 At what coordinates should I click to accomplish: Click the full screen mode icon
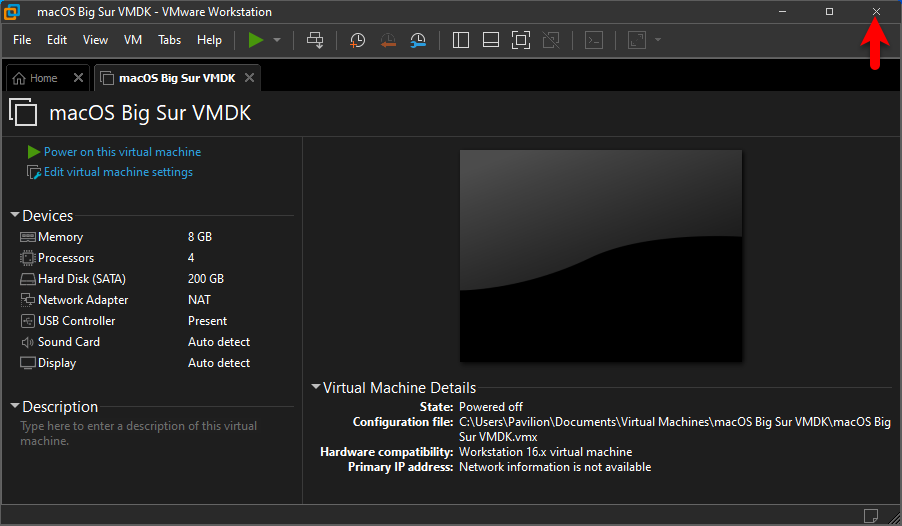[521, 40]
